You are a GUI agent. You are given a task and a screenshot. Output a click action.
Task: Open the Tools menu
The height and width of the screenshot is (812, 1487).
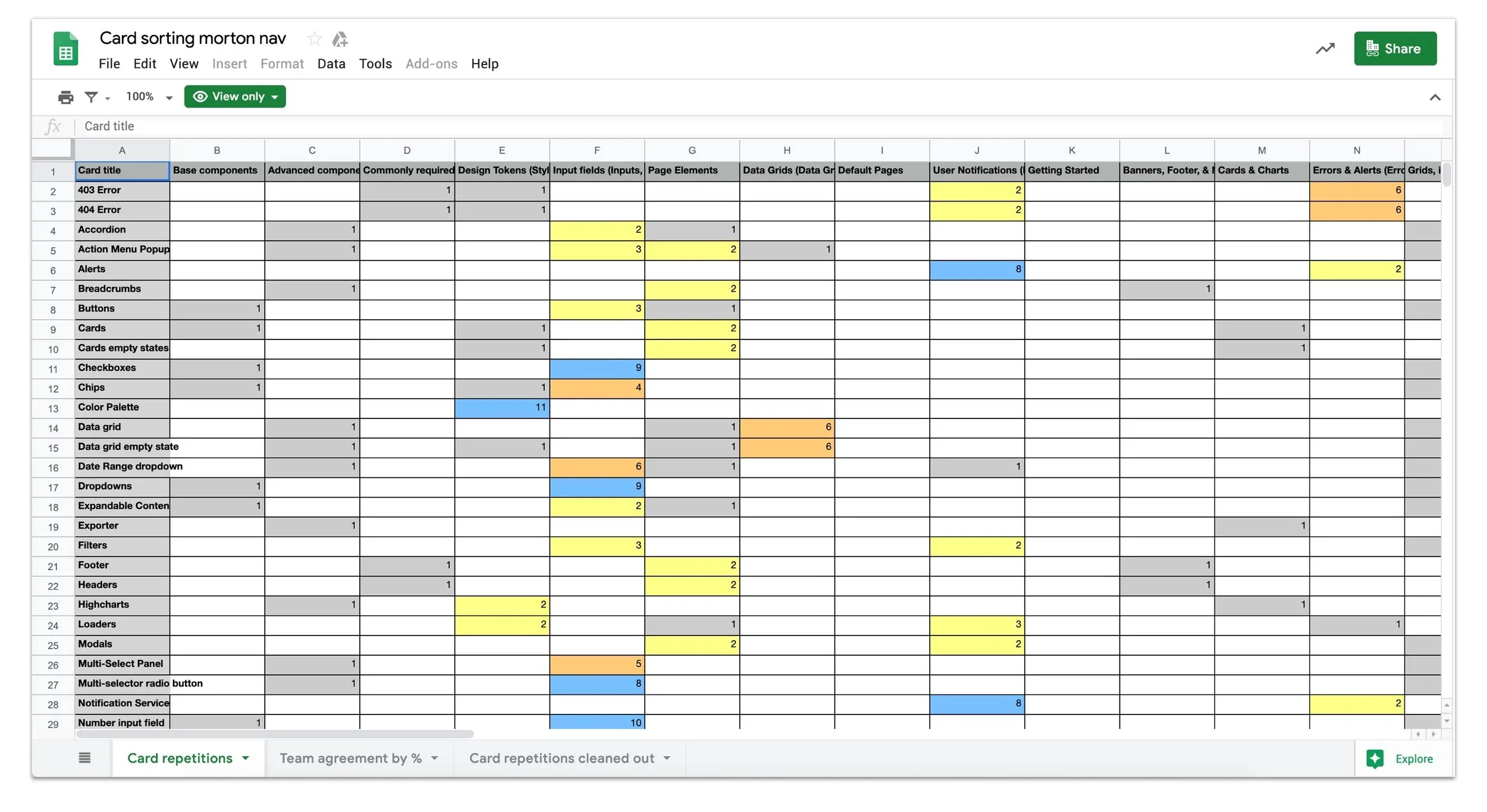[x=375, y=64]
